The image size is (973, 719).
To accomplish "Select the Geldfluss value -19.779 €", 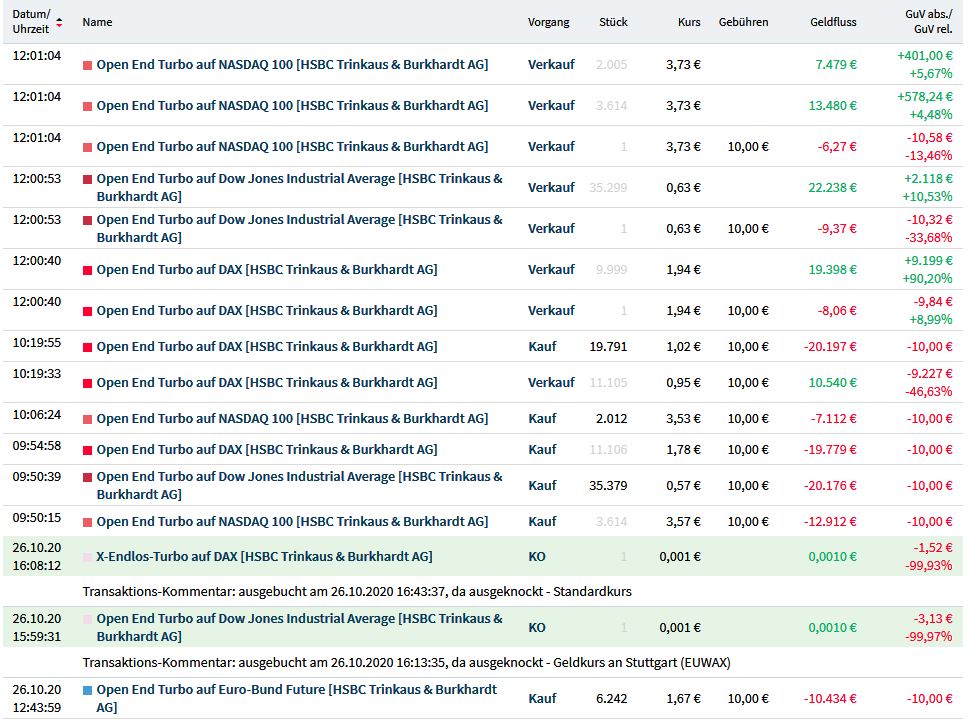I will point(830,449).
